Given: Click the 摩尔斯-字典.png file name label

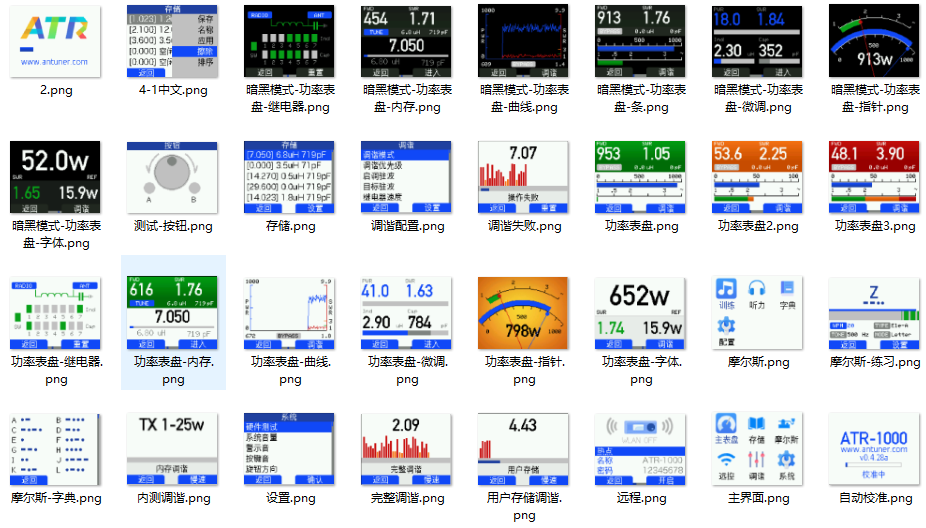Looking at the screenshot, I should coord(56,498).
